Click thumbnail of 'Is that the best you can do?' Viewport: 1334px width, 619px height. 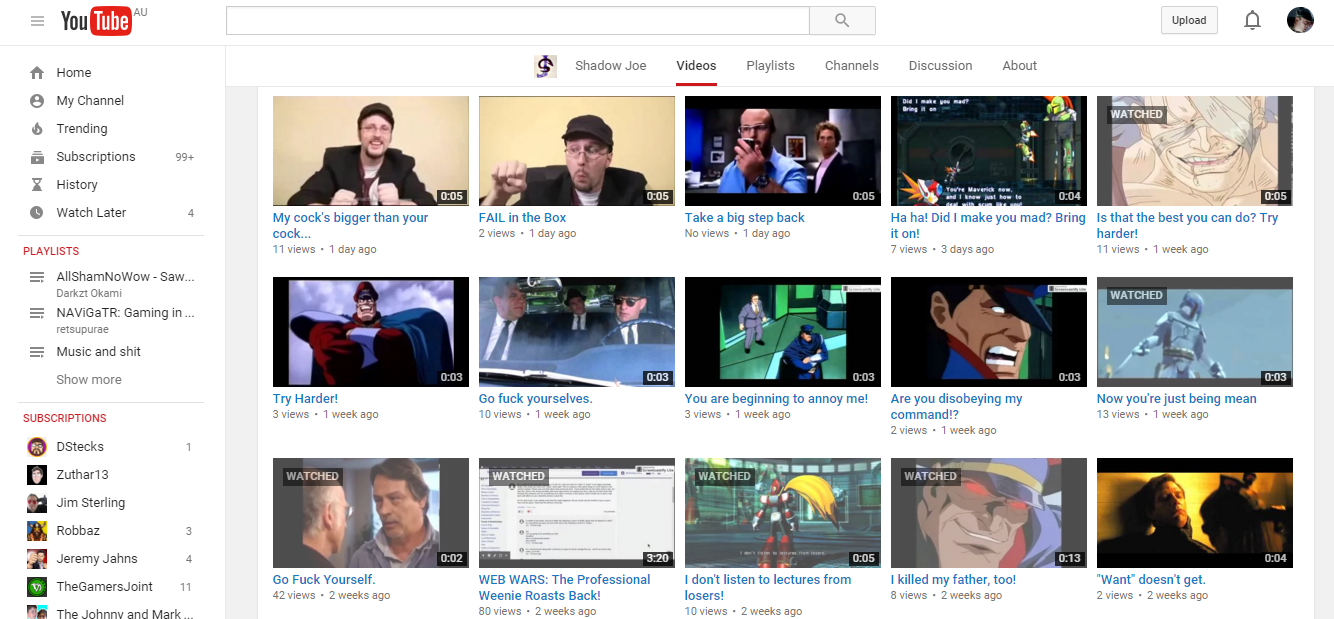(x=1195, y=151)
